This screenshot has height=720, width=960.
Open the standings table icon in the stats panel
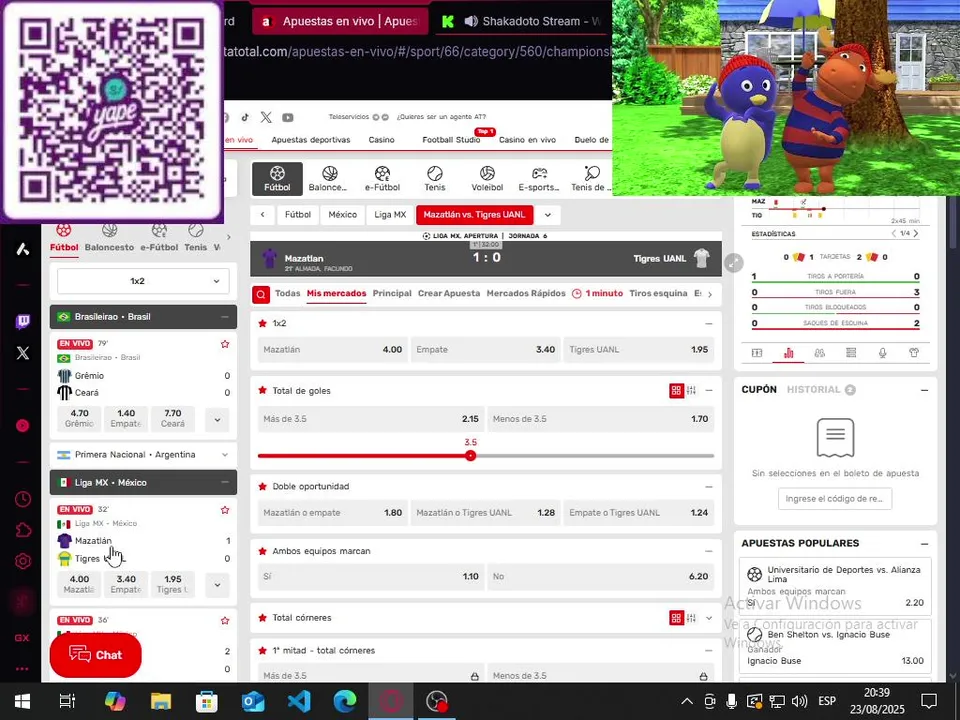pos(850,353)
